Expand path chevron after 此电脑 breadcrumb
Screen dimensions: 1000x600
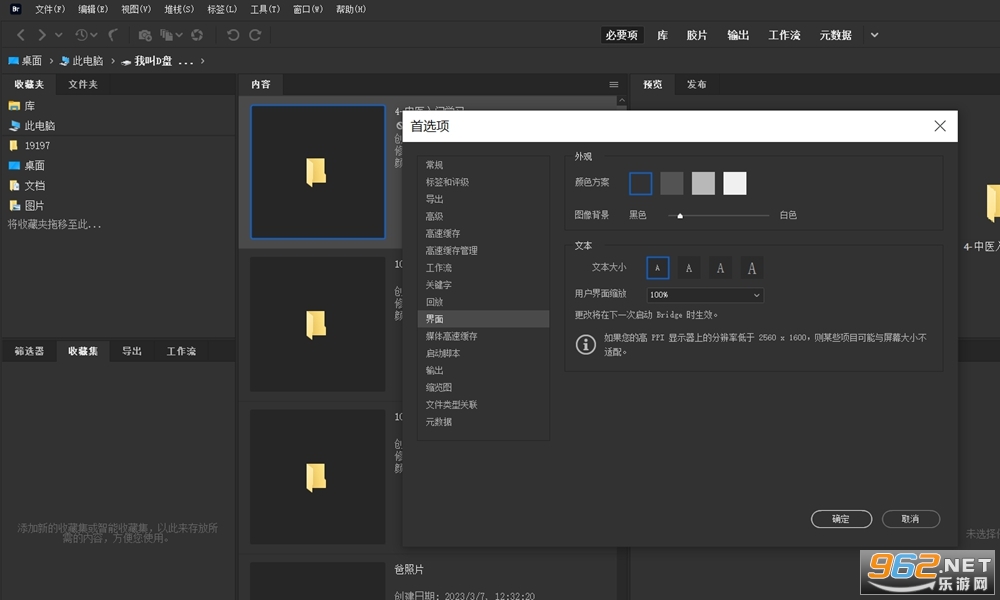113,61
